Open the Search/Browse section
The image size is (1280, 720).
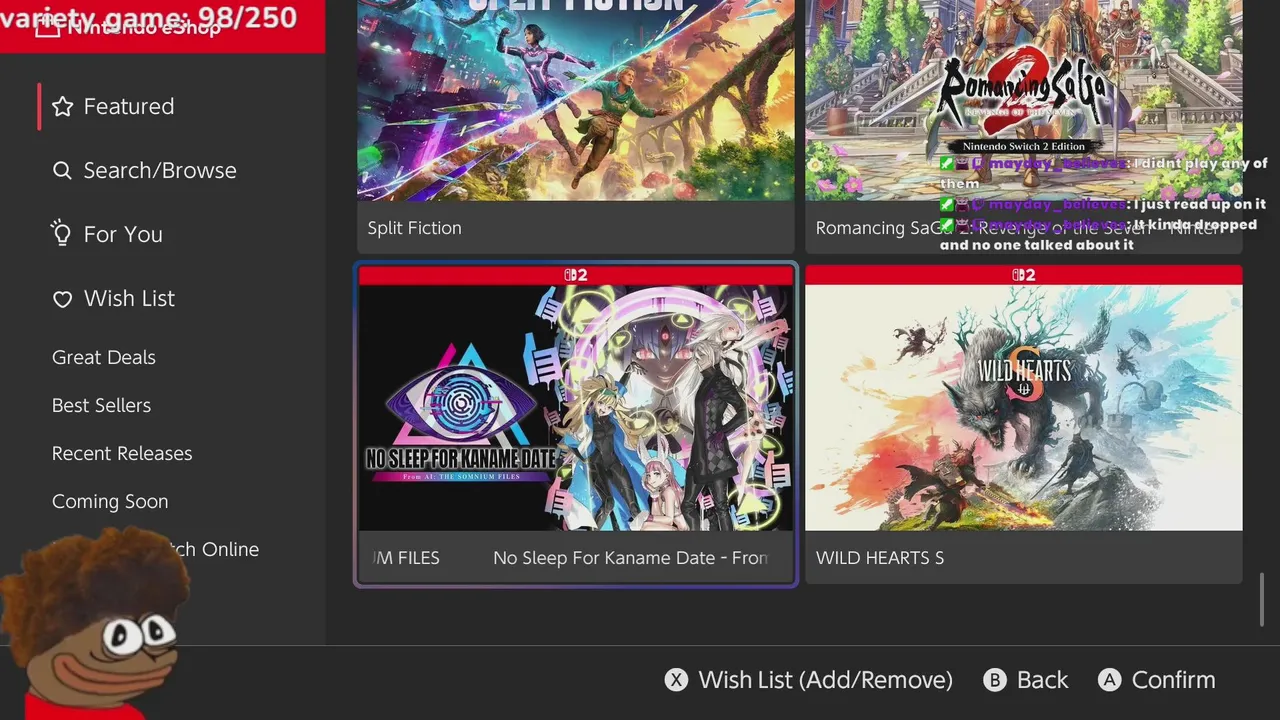pyautogui.click(x=160, y=171)
